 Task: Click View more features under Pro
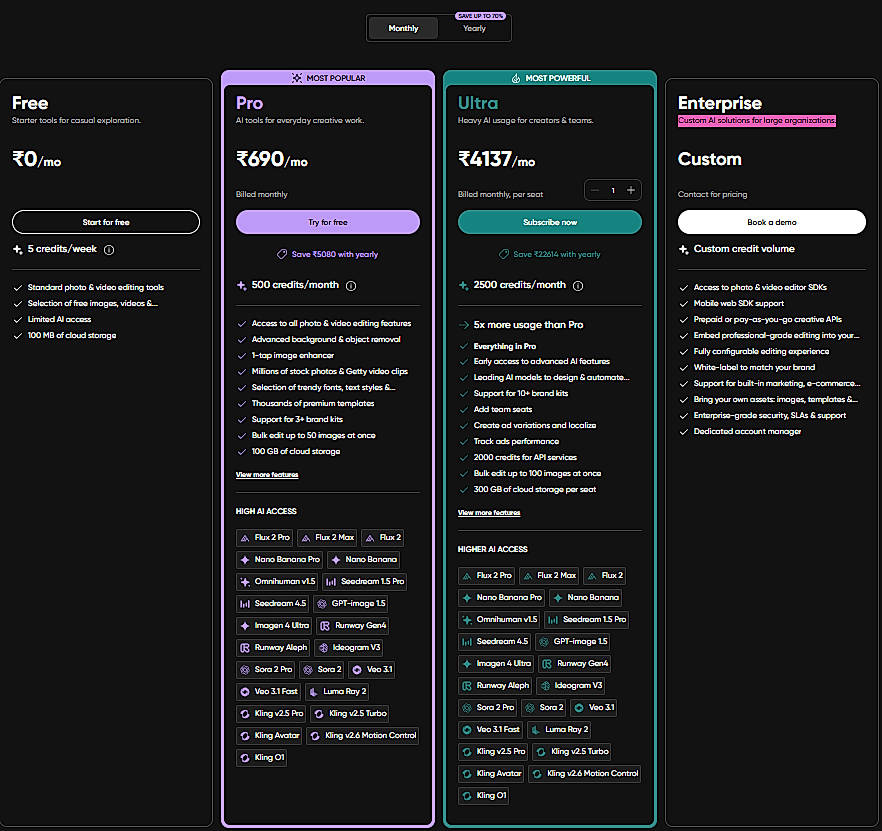tap(267, 475)
